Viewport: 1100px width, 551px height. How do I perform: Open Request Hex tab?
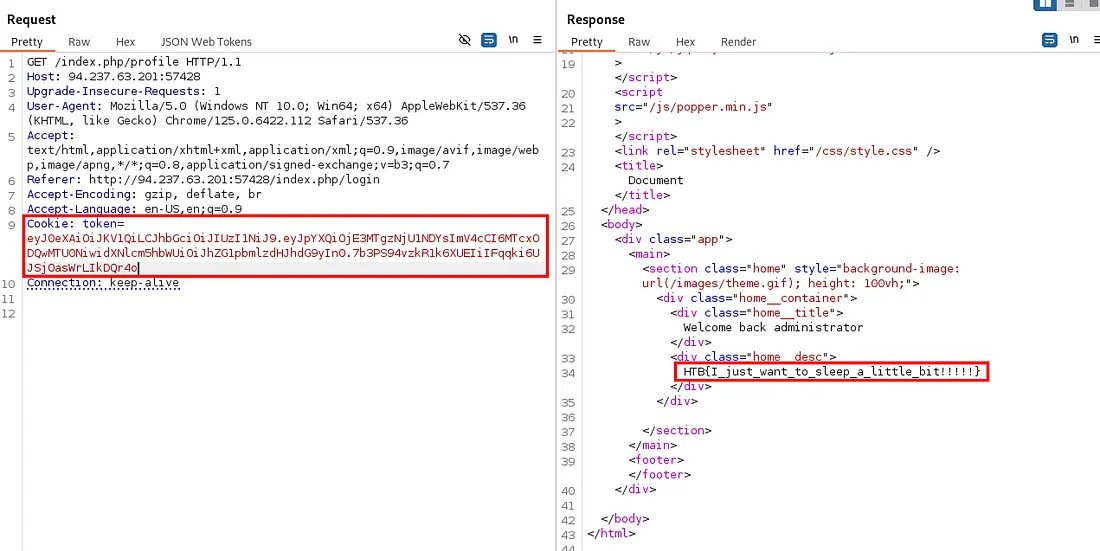[125, 42]
